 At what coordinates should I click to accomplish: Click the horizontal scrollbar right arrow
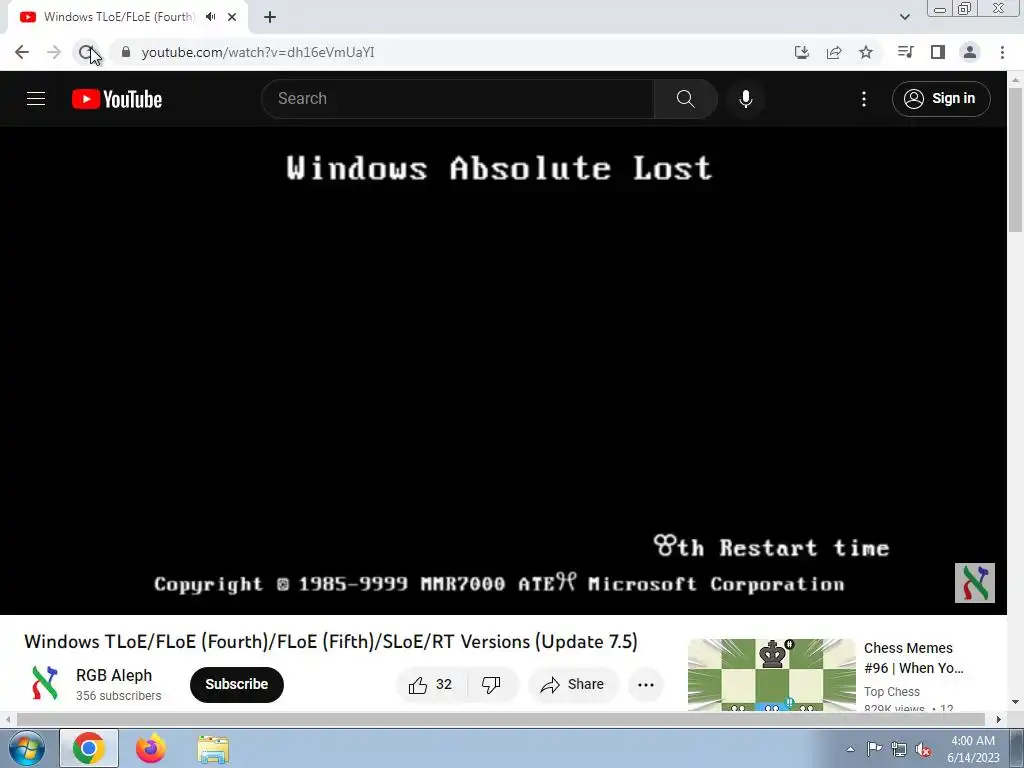999,719
